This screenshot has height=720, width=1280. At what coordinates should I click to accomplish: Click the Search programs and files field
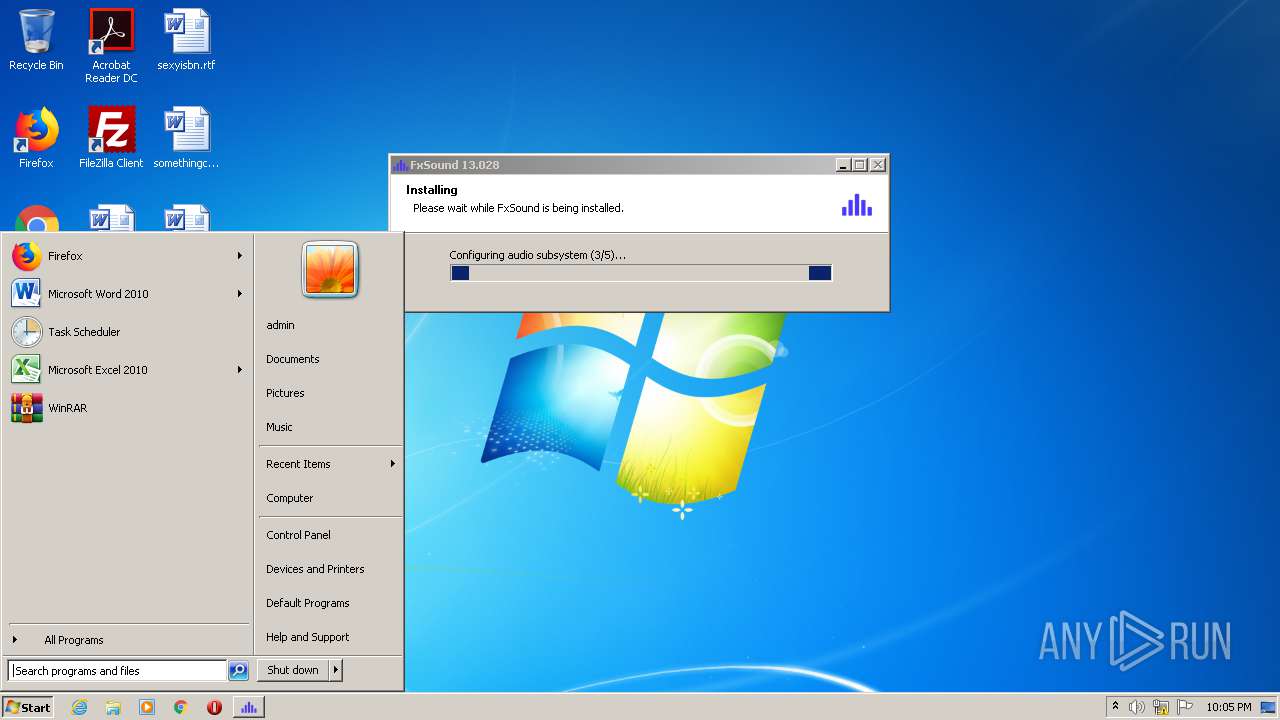(117, 671)
